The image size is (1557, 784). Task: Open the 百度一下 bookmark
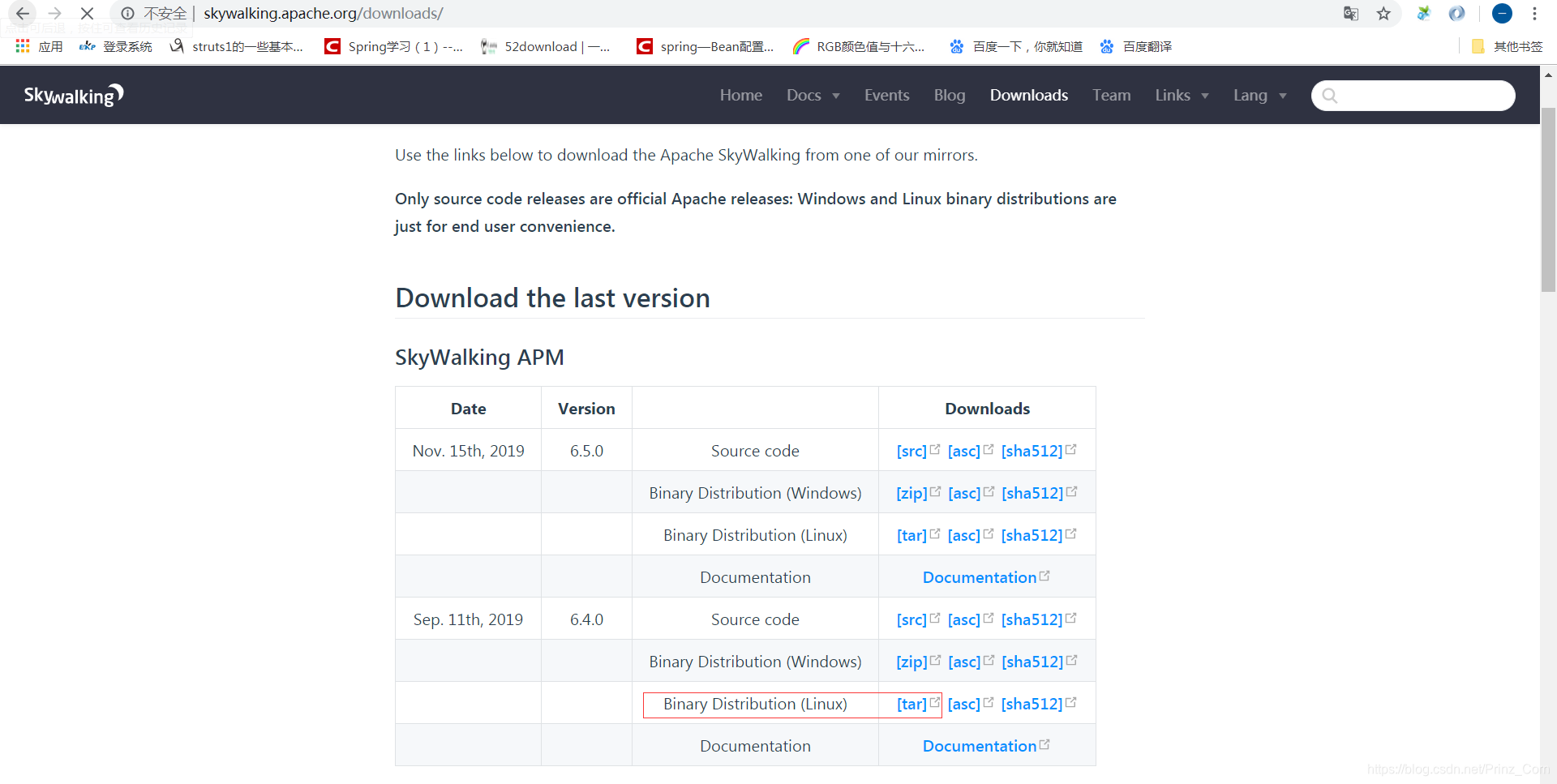click(x=1016, y=47)
